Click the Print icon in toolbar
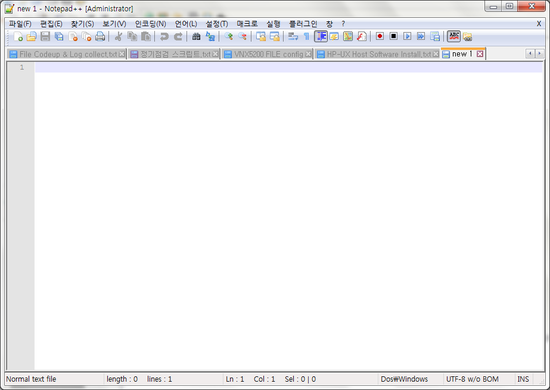 coord(100,36)
